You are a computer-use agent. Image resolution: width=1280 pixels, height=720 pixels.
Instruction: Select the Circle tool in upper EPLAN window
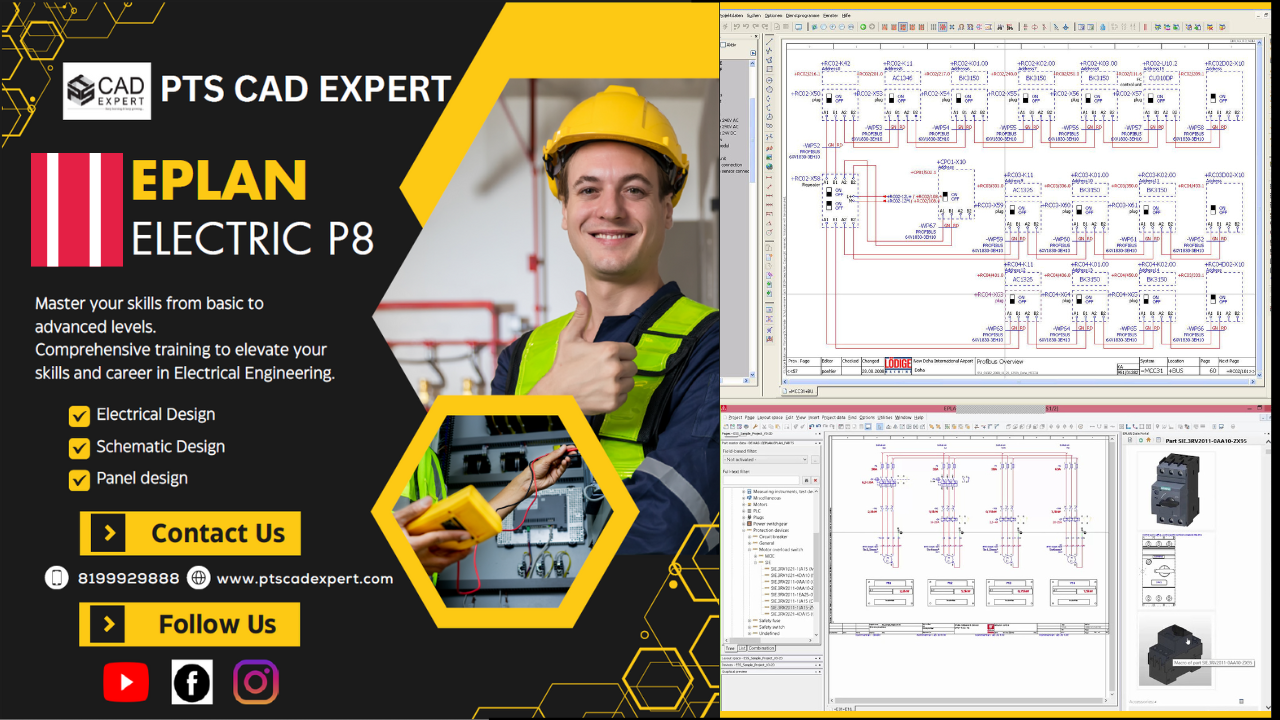pyautogui.click(x=769, y=80)
